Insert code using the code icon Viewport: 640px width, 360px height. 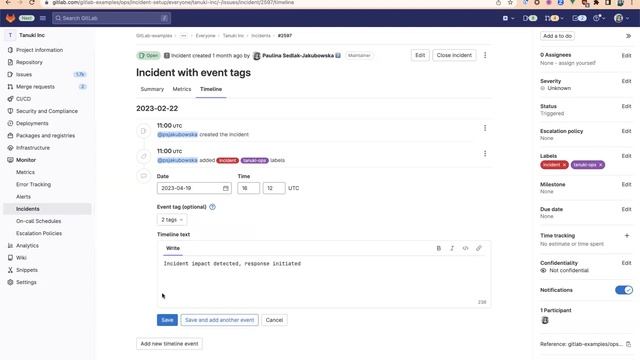(x=465, y=248)
